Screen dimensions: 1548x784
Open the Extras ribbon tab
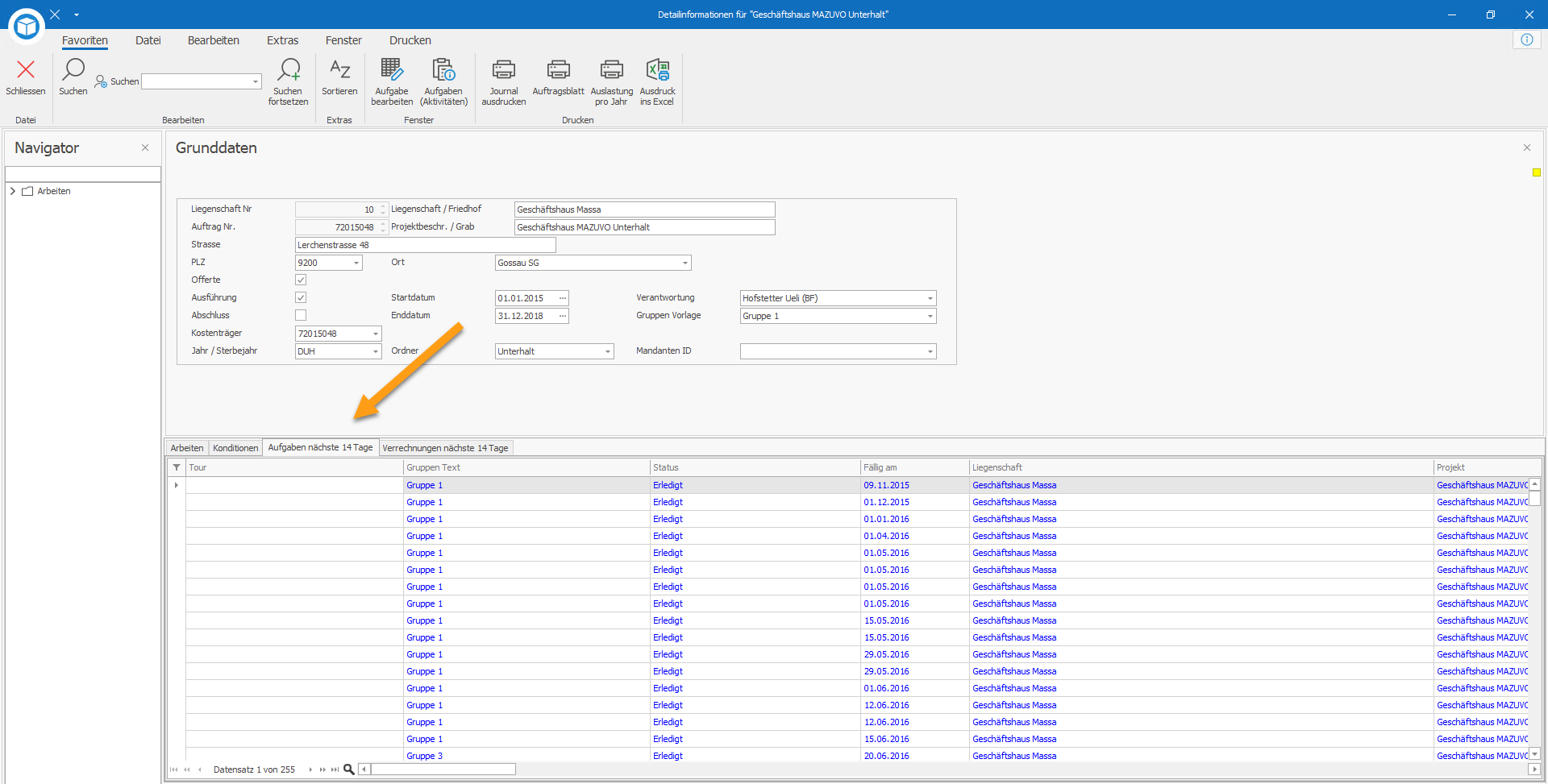[x=283, y=40]
